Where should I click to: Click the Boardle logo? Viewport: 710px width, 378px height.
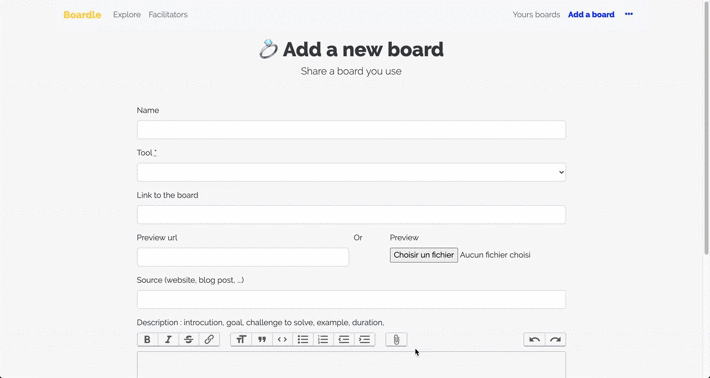[82, 14]
